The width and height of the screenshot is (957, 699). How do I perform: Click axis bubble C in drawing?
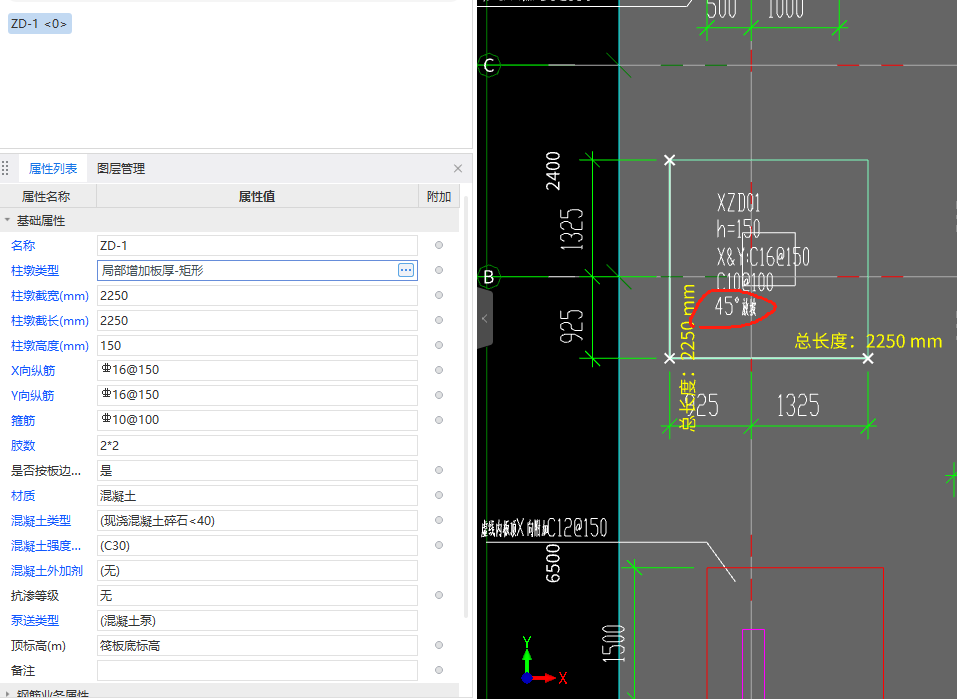tap(489, 65)
